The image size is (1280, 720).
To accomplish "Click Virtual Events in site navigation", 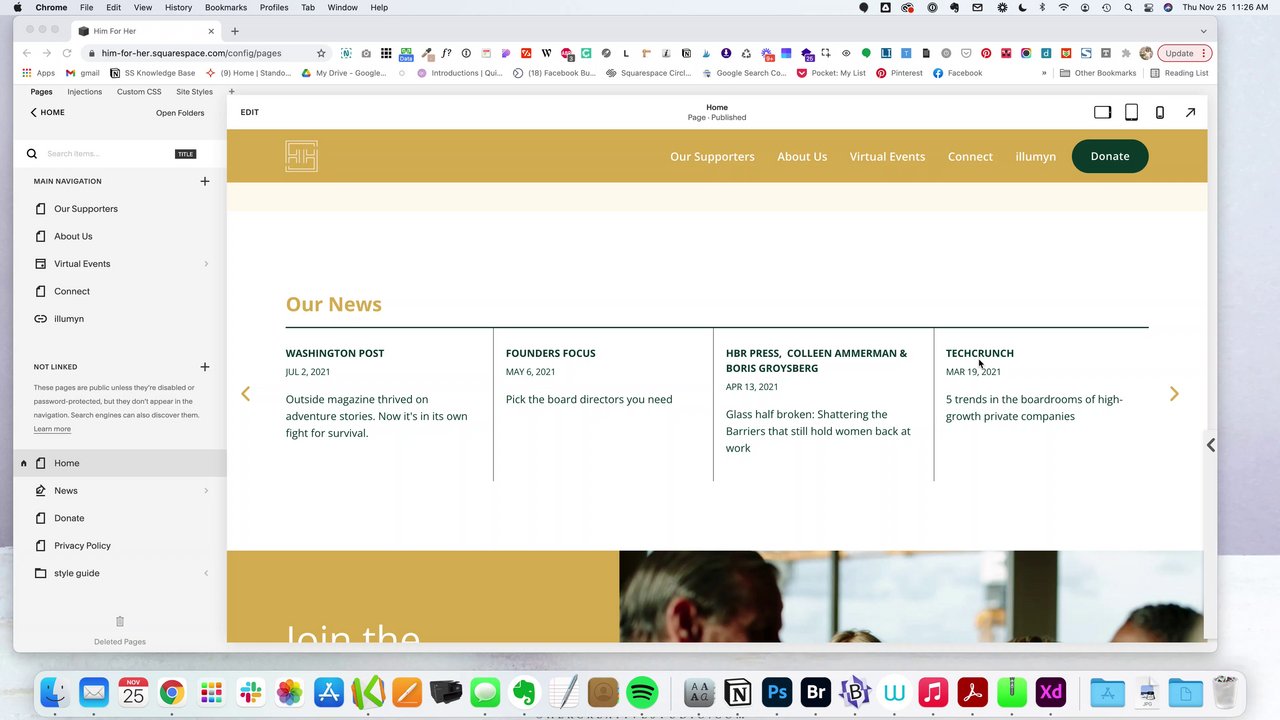I will click(x=887, y=156).
